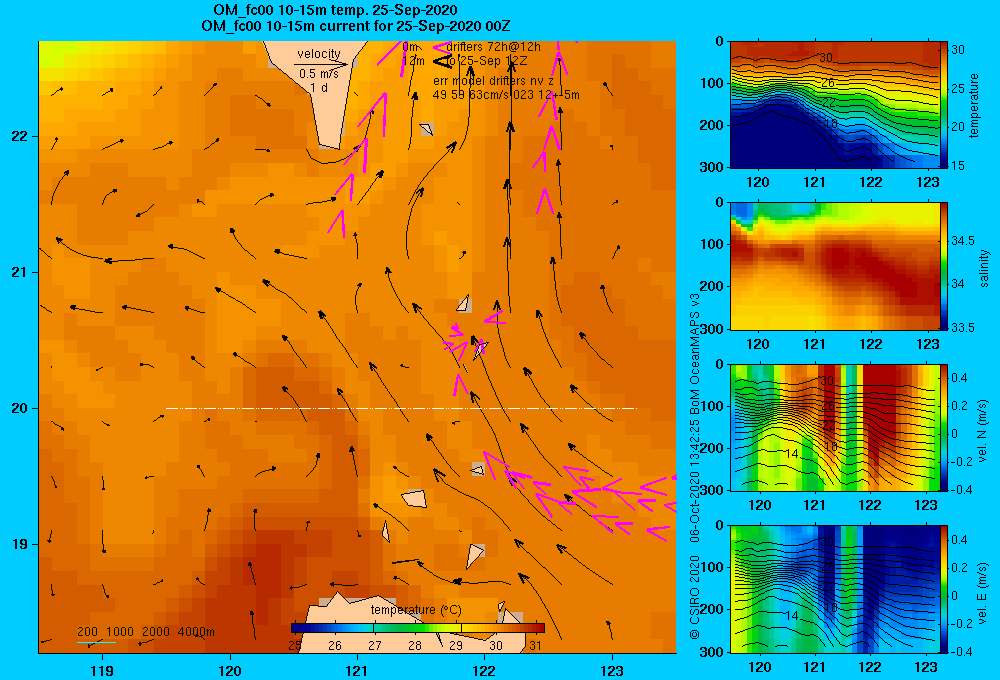Click the 'err model drifters nv z' text
This screenshot has width=1000, height=680.
click(x=493, y=81)
